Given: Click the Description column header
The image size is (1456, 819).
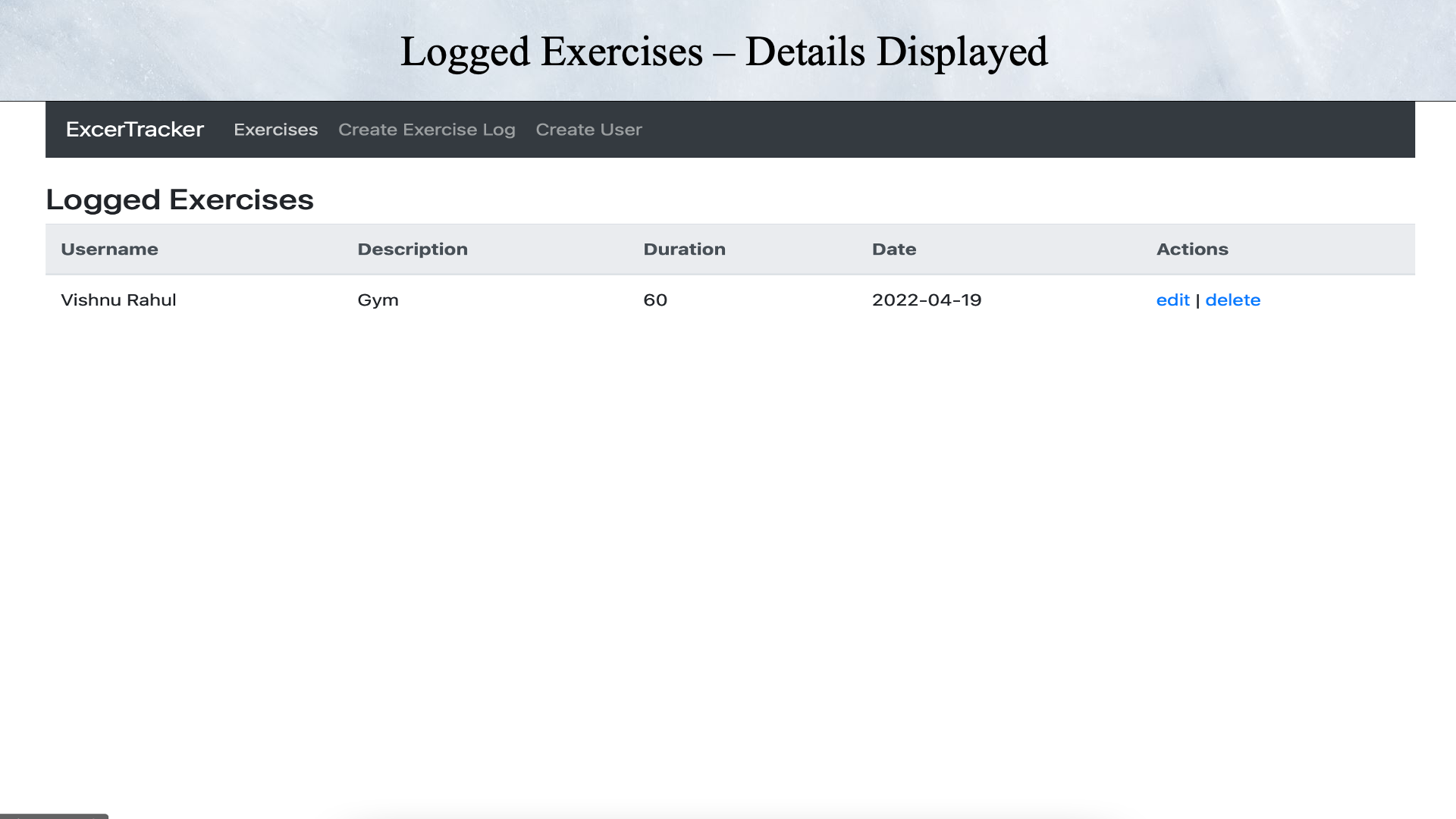Looking at the screenshot, I should pos(413,249).
